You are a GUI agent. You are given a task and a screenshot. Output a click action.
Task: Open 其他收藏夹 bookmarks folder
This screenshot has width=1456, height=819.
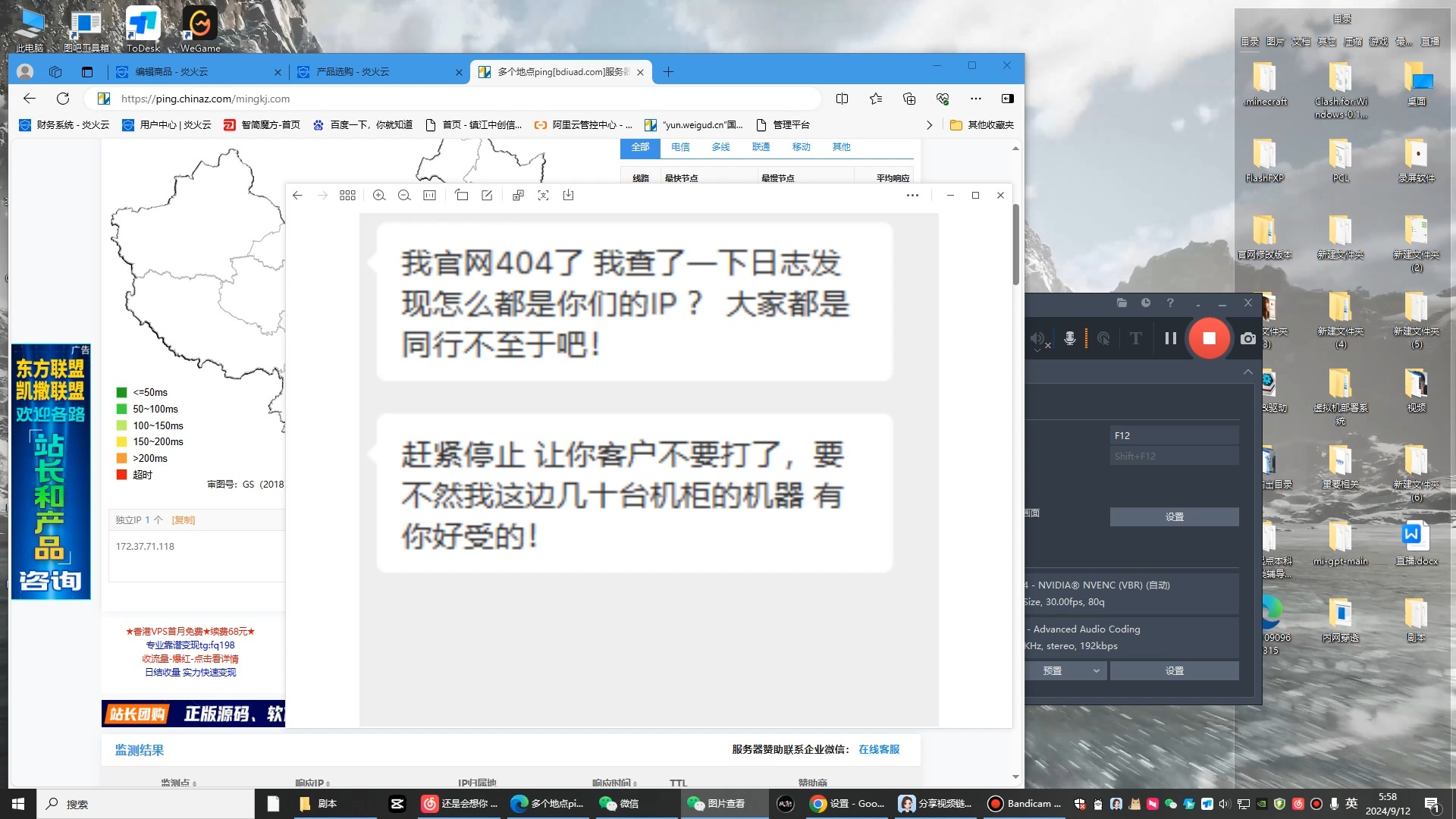point(982,125)
